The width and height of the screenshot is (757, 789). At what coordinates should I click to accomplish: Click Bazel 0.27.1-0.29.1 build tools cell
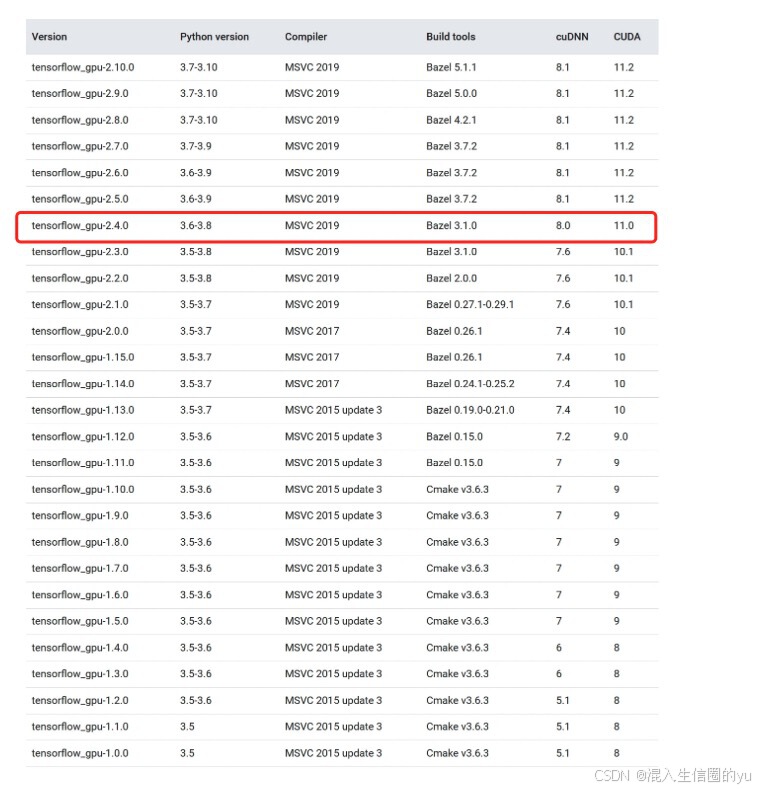point(470,304)
